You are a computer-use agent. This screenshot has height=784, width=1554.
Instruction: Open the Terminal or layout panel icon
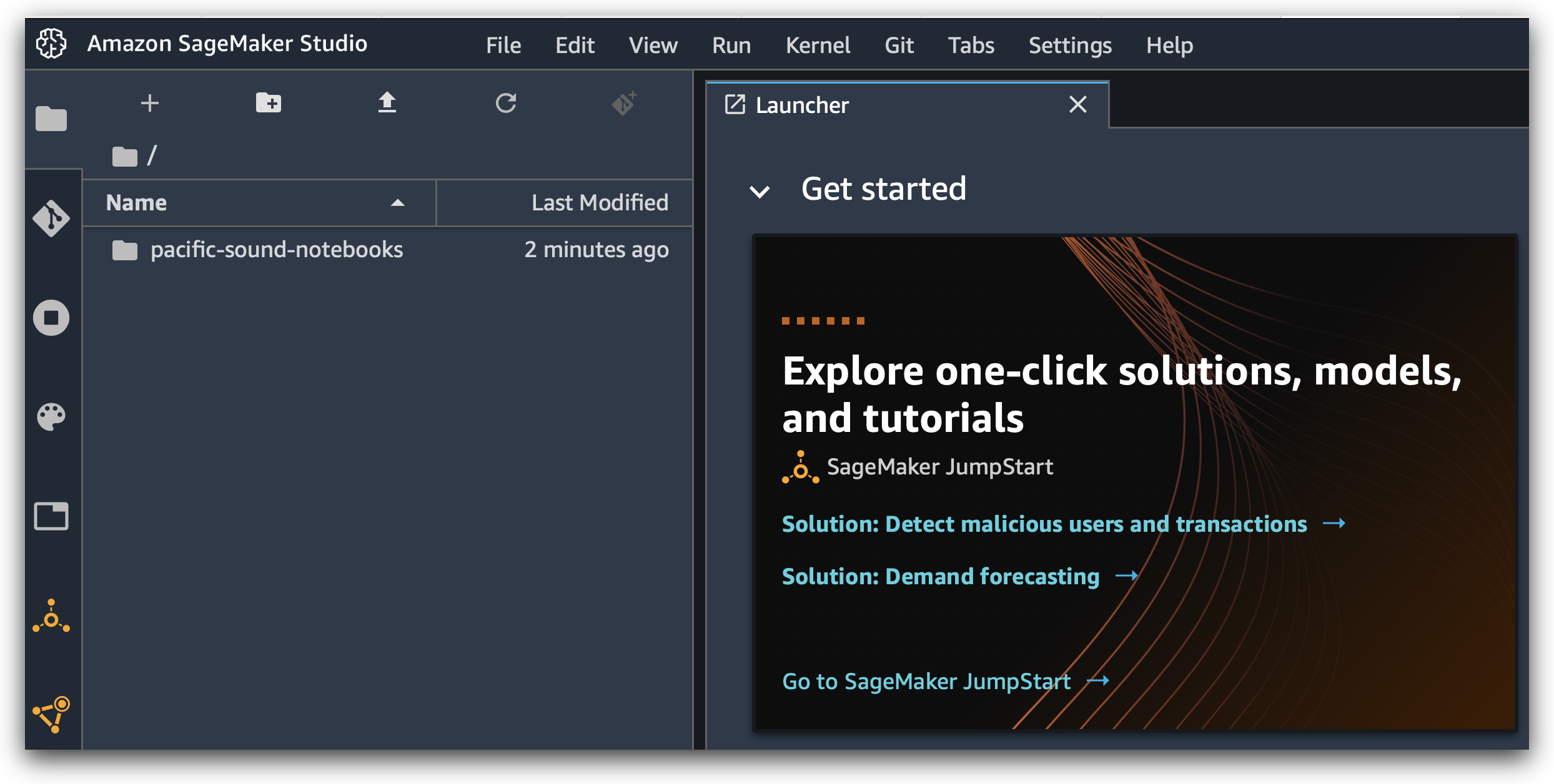click(x=52, y=514)
